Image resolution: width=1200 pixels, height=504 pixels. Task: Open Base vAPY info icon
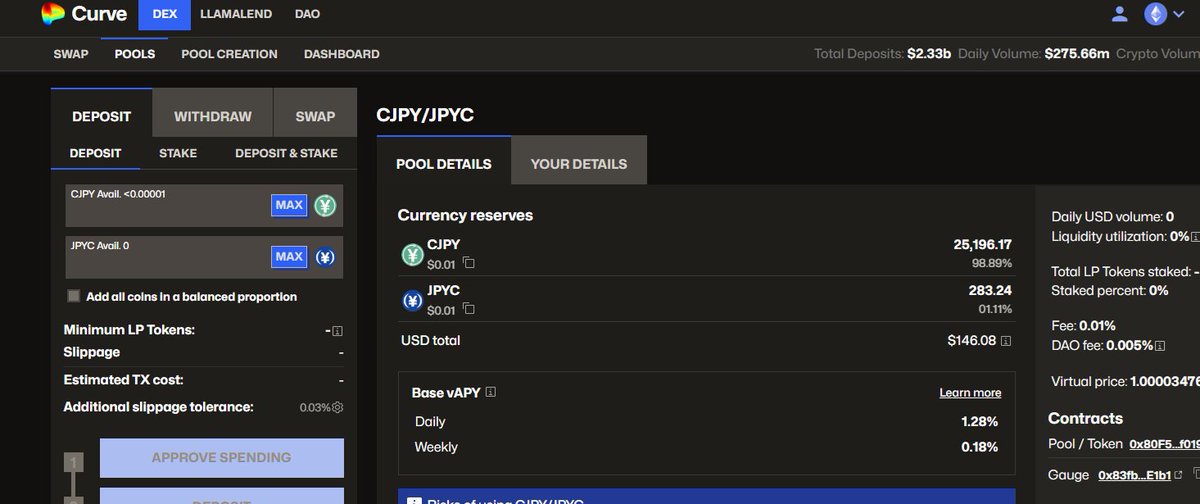[x=491, y=393]
